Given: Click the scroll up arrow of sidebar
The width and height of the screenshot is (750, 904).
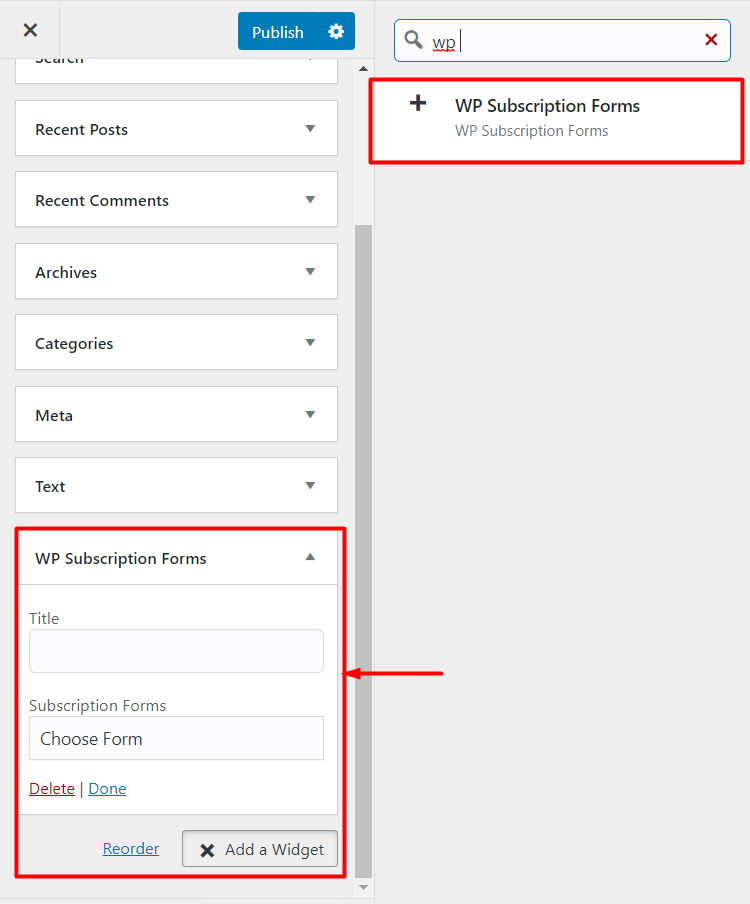Looking at the screenshot, I should 363,69.
